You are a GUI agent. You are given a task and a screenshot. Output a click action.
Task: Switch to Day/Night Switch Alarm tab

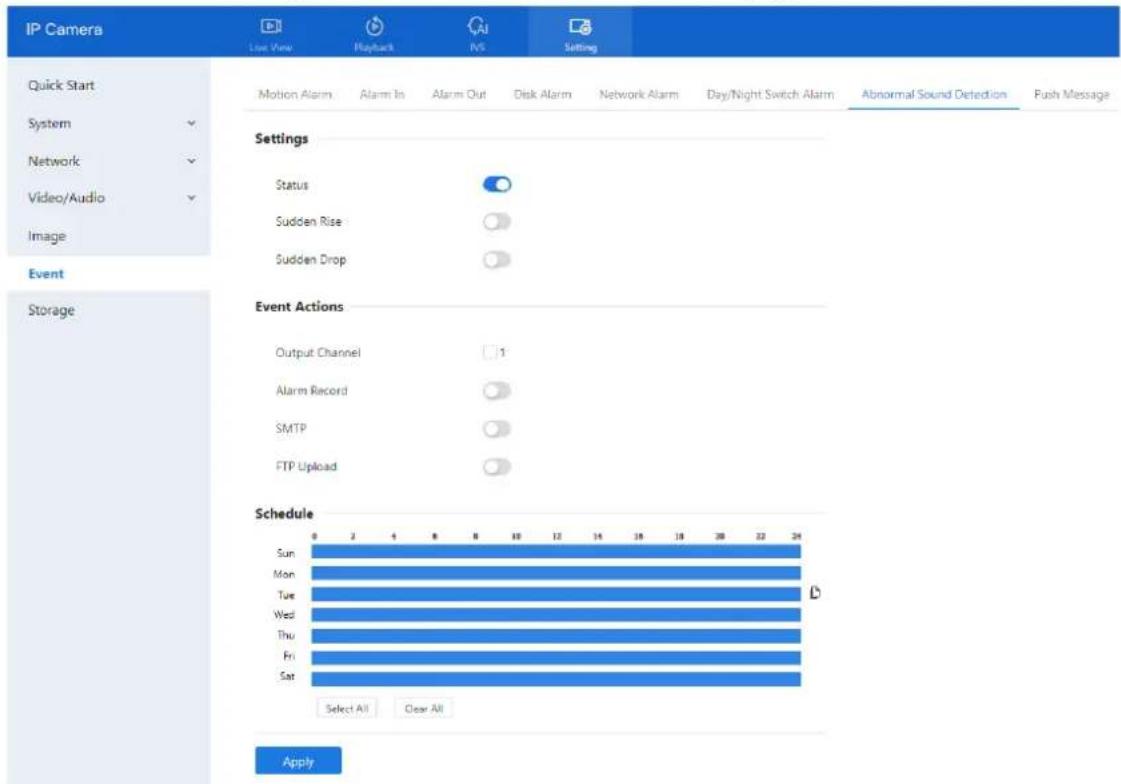point(770,94)
